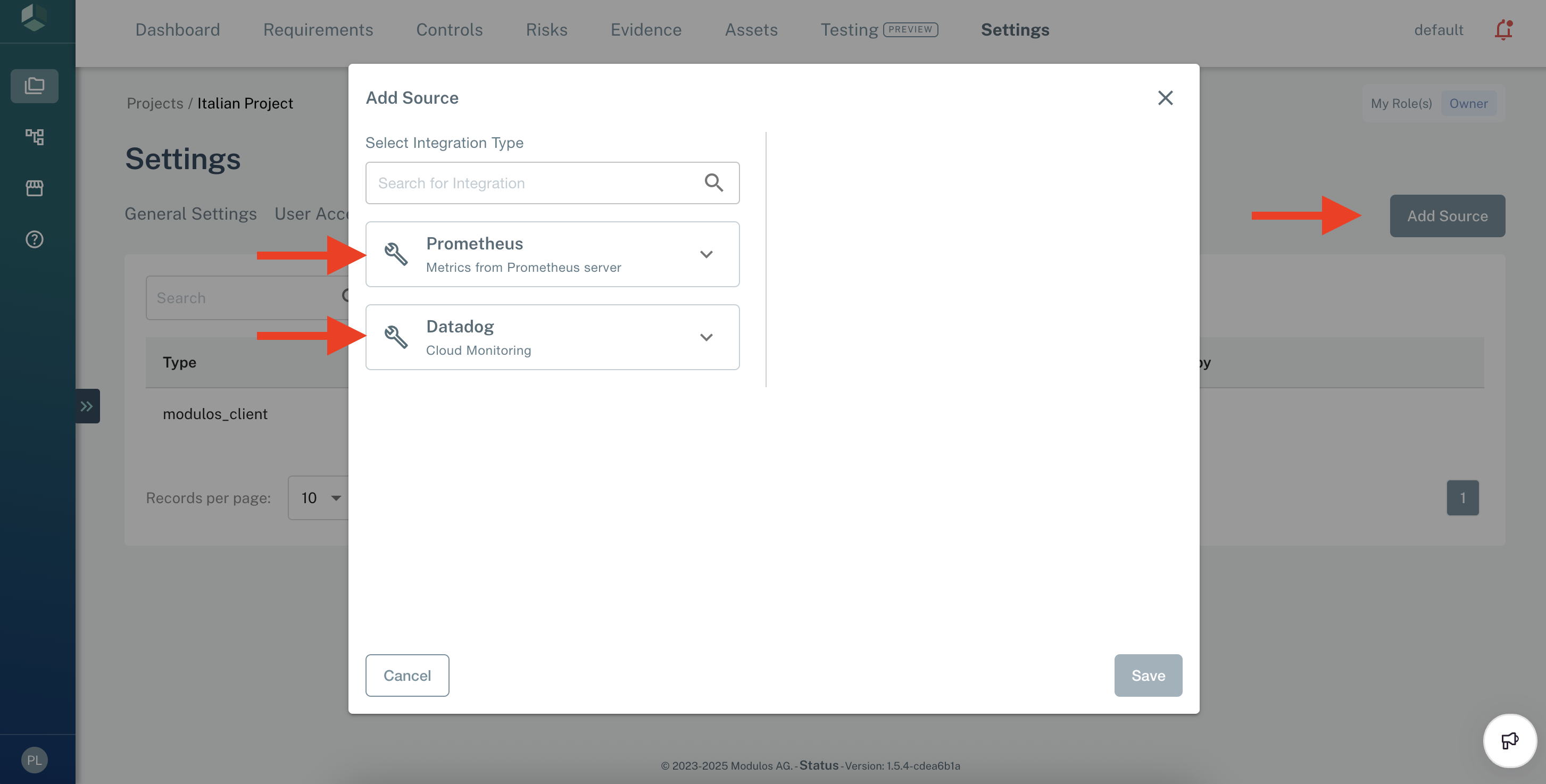
Task: Expand the Prometheus integration chevron
Action: 706,254
